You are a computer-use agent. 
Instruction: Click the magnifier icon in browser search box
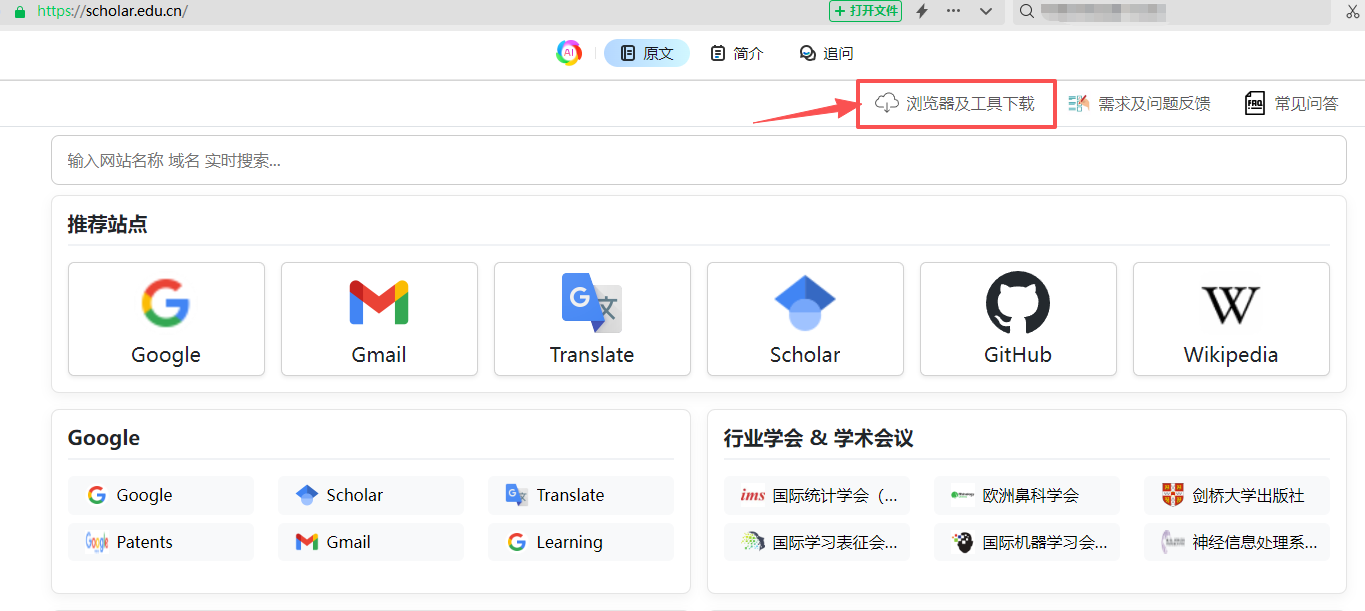(x=1025, y=11)
